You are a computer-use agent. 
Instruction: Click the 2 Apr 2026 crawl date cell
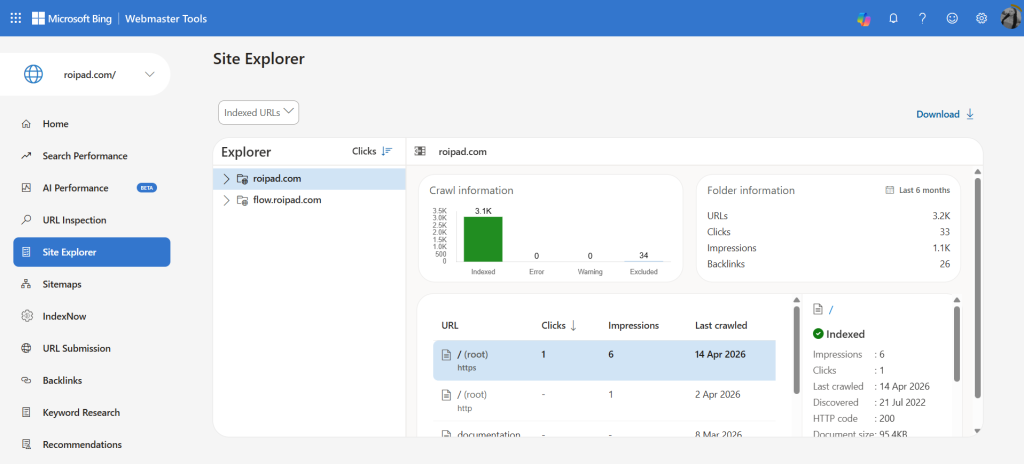[717, 395]
